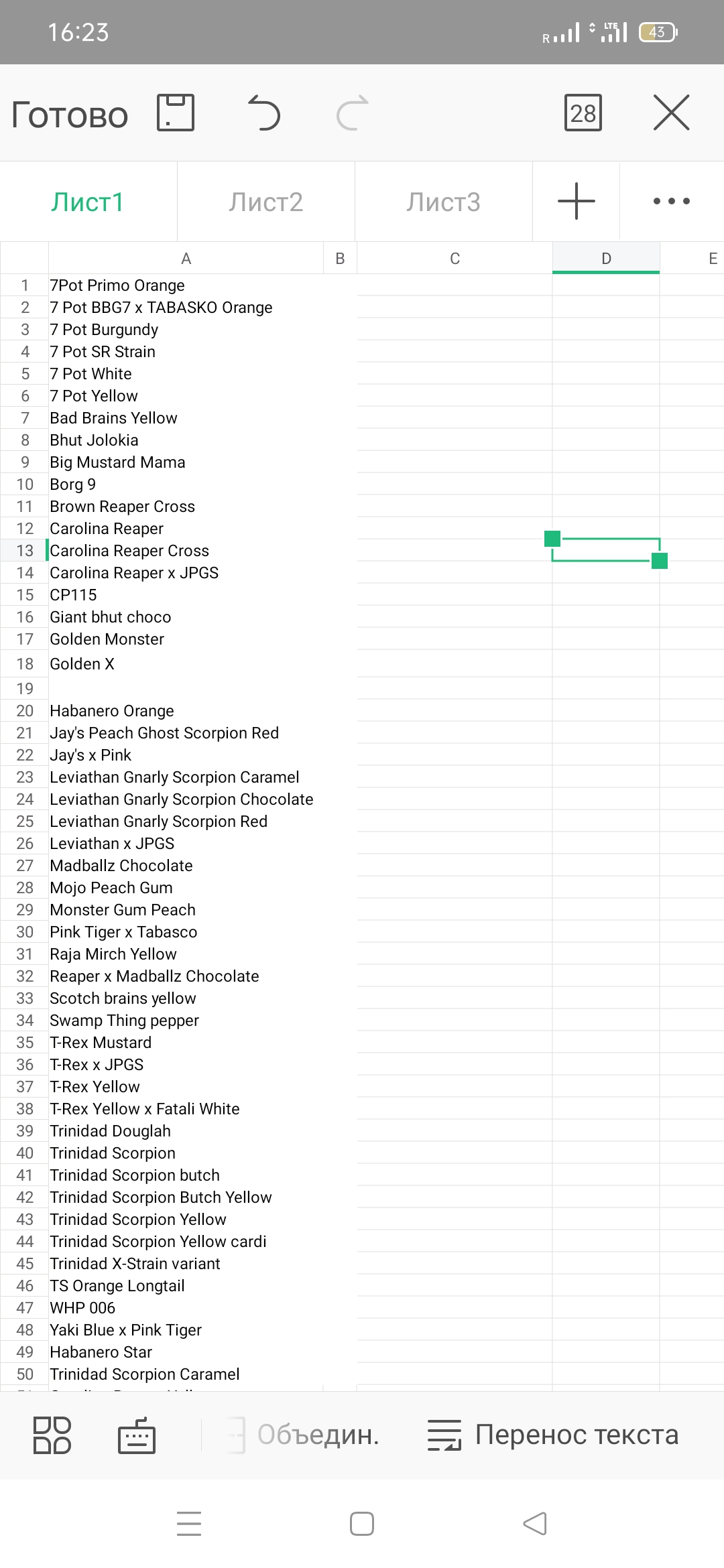
Task: Add a new sheet with the plus icon
Action: click(577, 201)
